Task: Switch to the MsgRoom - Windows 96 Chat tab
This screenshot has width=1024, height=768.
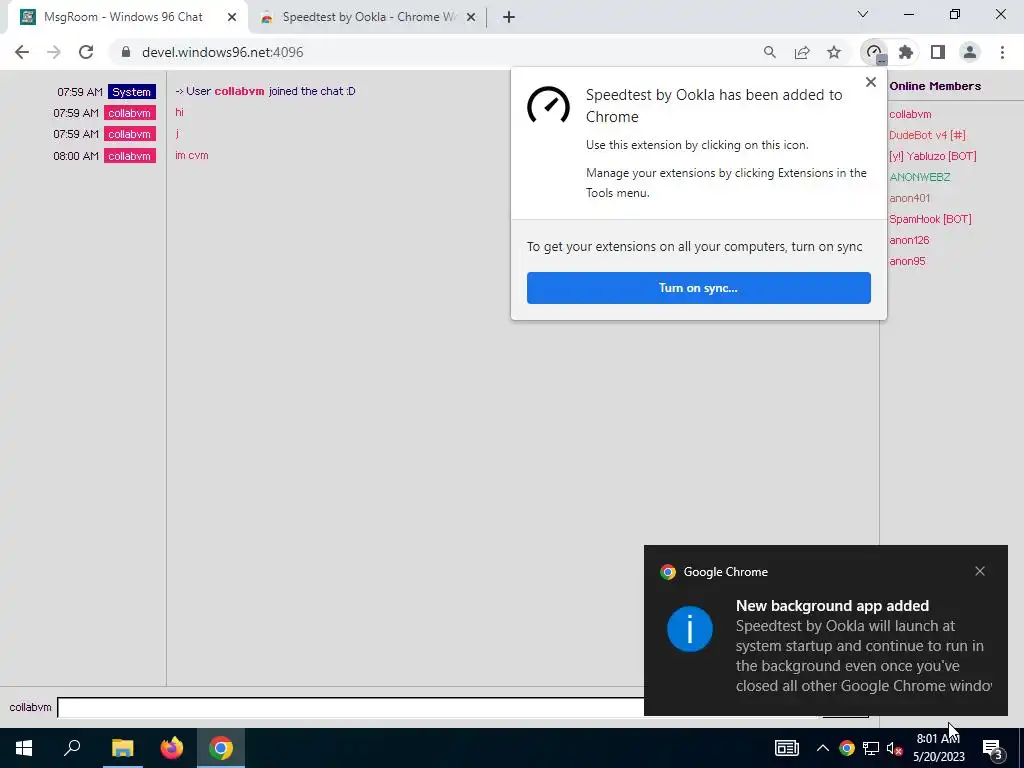Action: tap(124, 17)
